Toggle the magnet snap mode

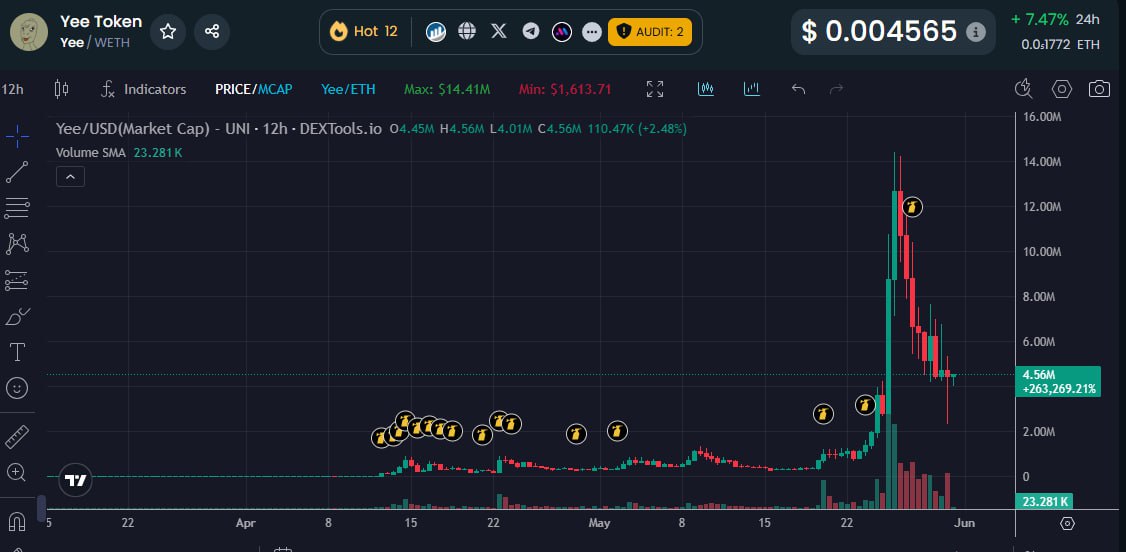[x=17, y=521]
